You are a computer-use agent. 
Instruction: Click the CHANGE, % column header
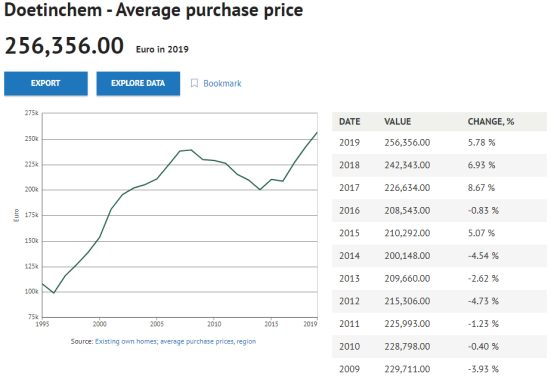tap(491, 121)
